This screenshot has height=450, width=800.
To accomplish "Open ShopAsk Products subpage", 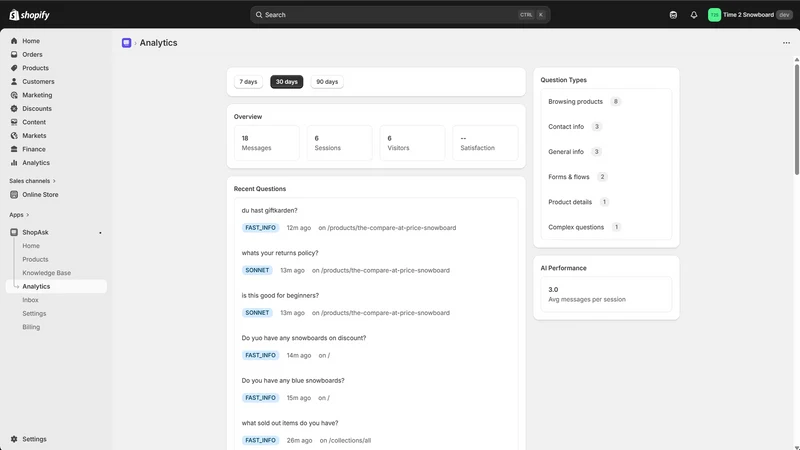I will tap(35, 259).
